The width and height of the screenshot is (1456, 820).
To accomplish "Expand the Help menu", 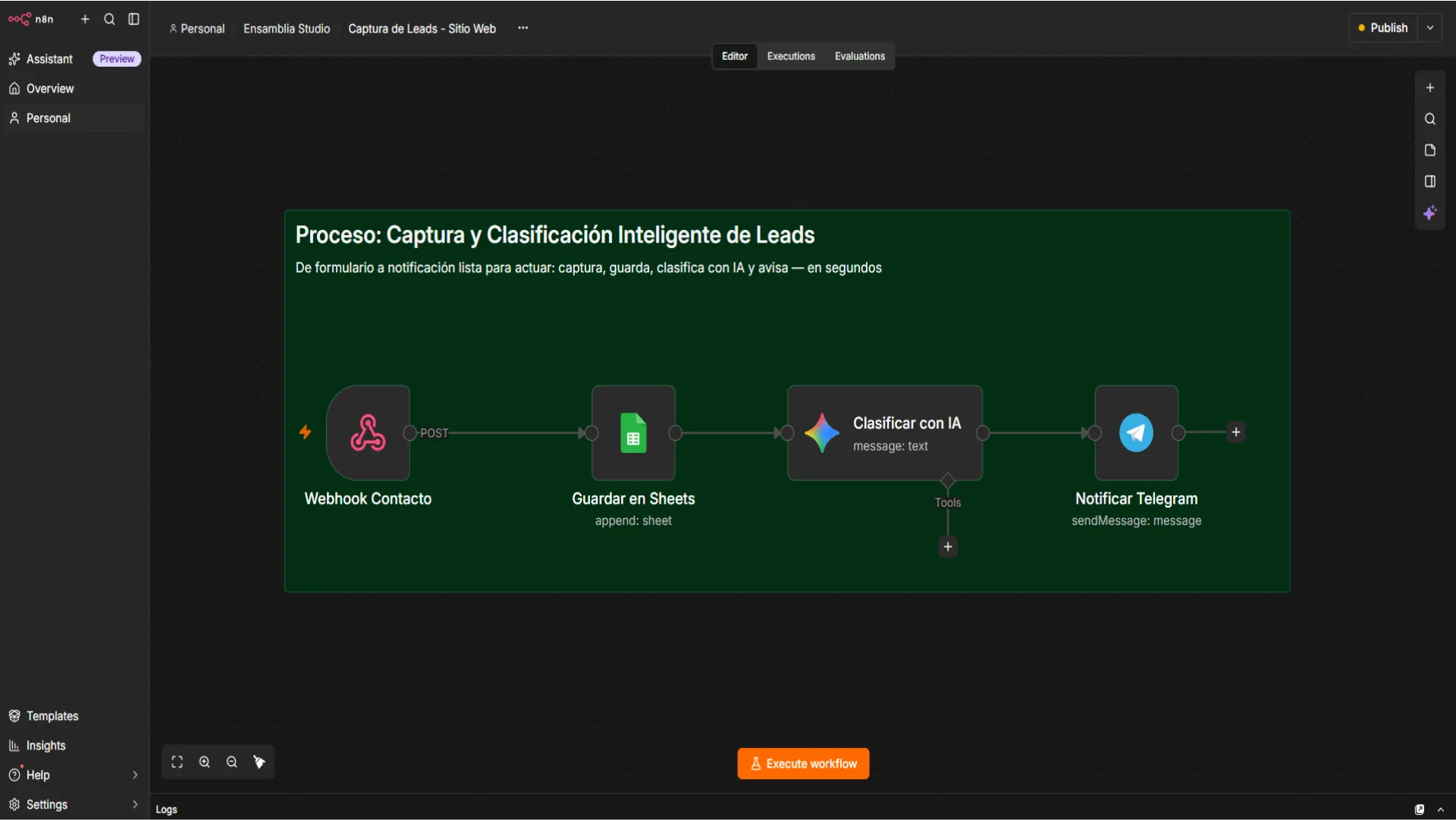I will coord(74,775).
